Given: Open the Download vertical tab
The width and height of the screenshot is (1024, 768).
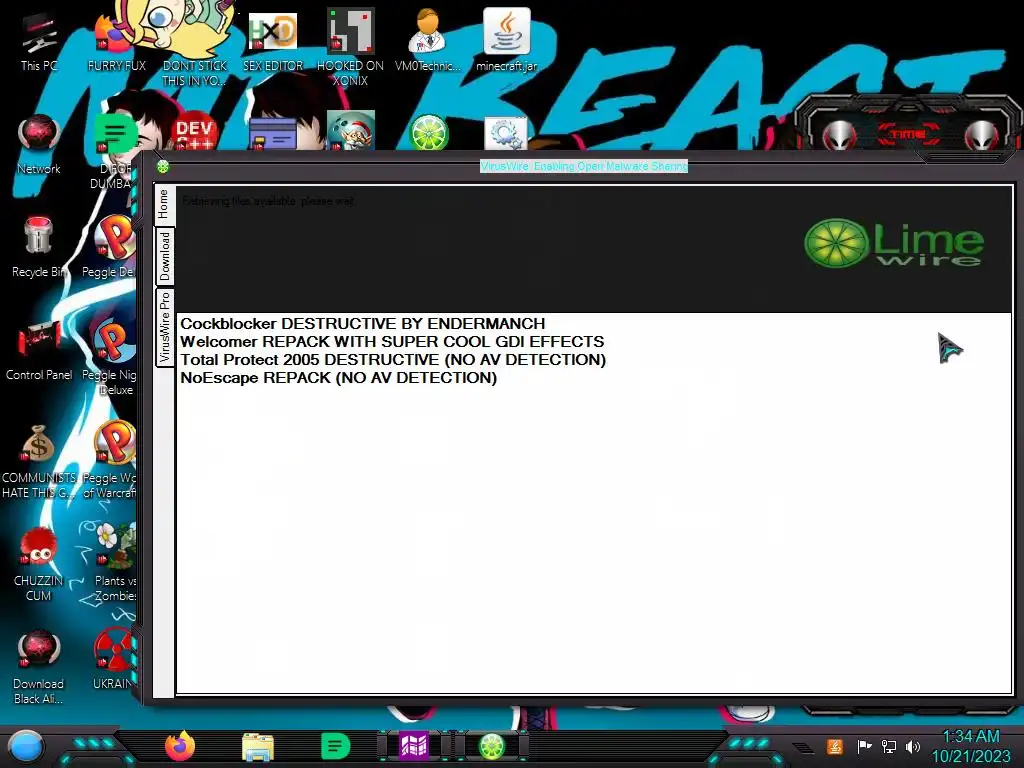Looking at the screenshot, I should [164, 256].
